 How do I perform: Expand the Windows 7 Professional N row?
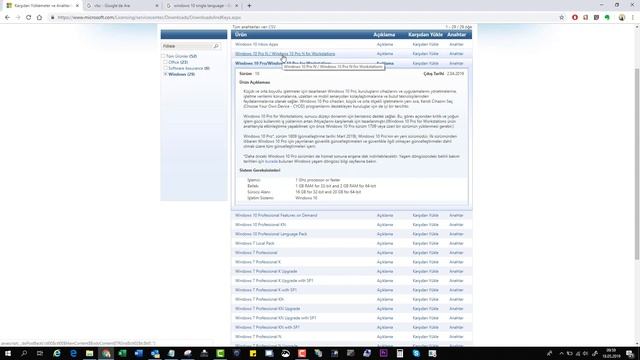[x=258, y=336]
